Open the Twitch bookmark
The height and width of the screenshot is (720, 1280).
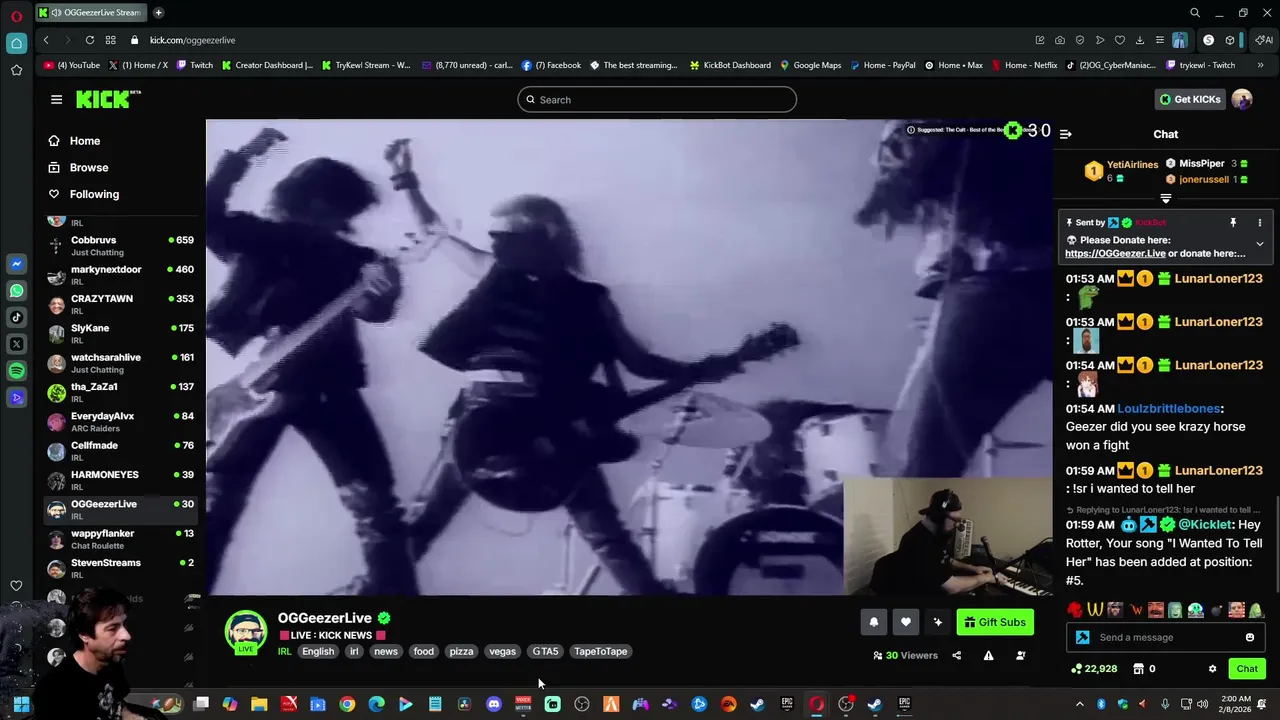click(195, 65)
